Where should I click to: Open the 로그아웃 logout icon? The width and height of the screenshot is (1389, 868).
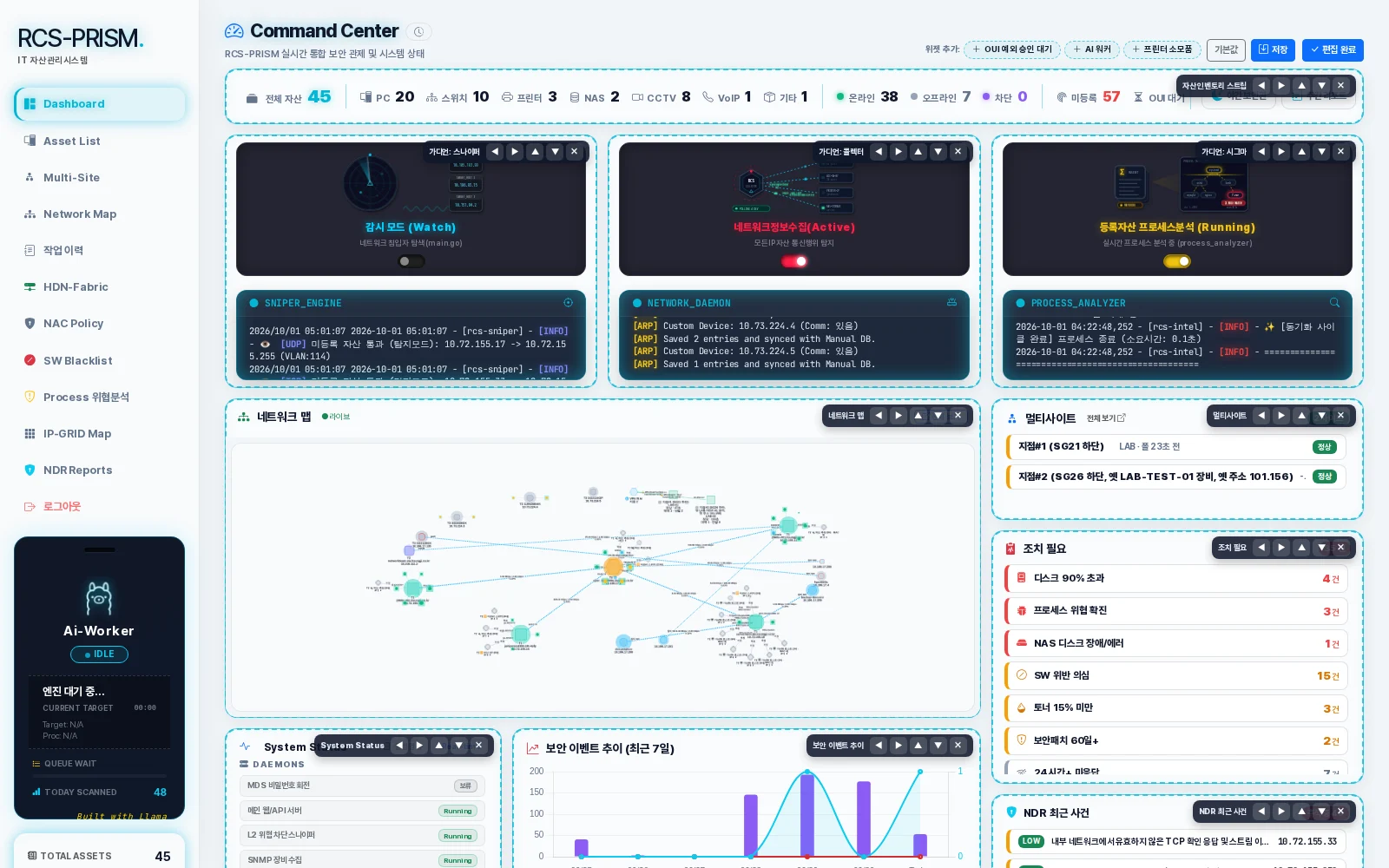click(30, 507)
